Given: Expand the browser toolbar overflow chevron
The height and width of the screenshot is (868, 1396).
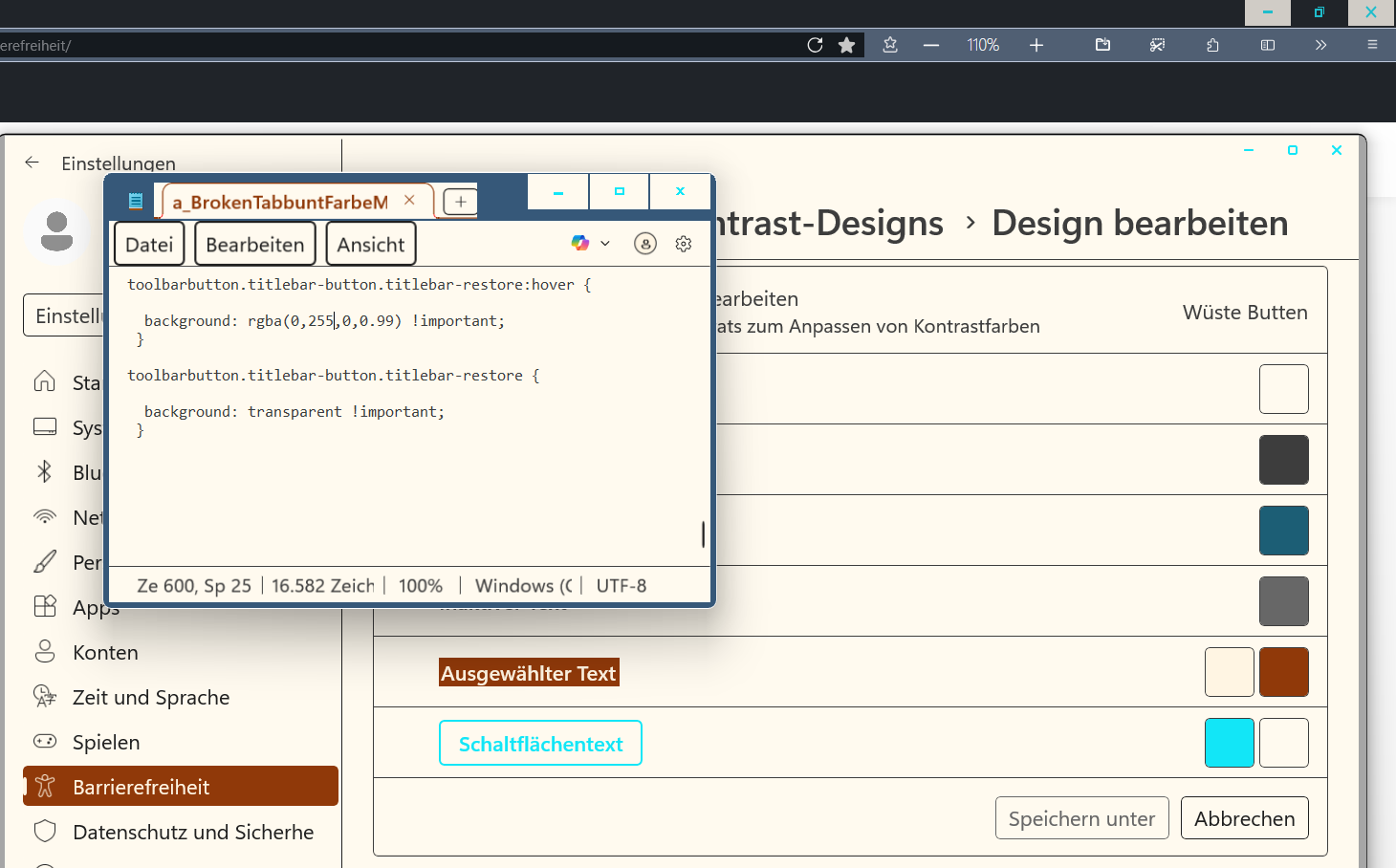Looking at the screenshot, I should (1320, 45).
